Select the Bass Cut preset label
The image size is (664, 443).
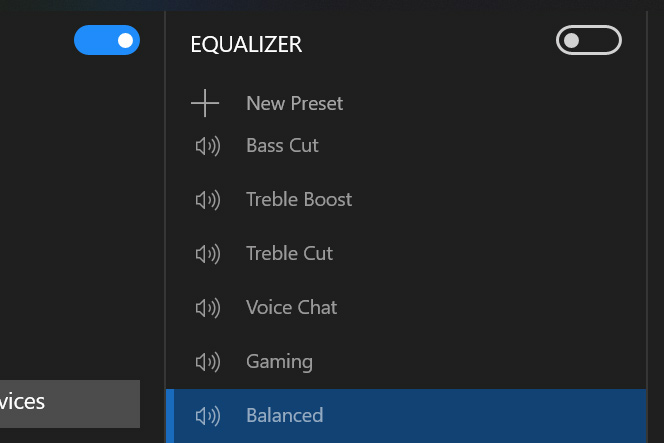click(282, 146)
